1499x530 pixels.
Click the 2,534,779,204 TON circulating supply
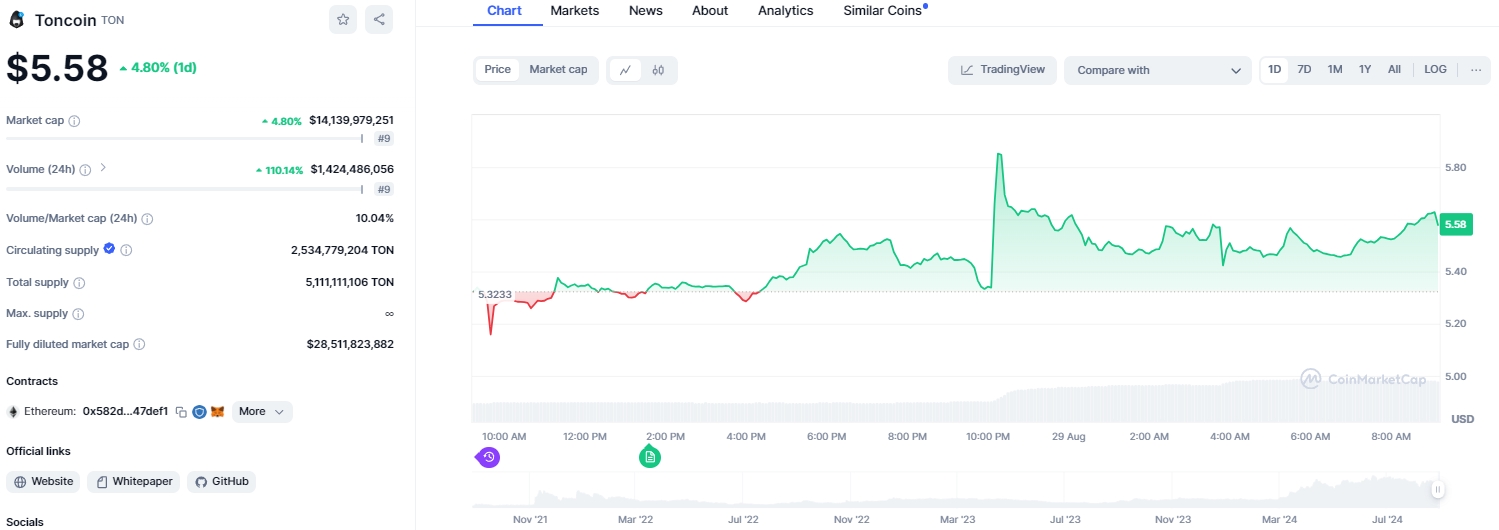coord(342,250)
